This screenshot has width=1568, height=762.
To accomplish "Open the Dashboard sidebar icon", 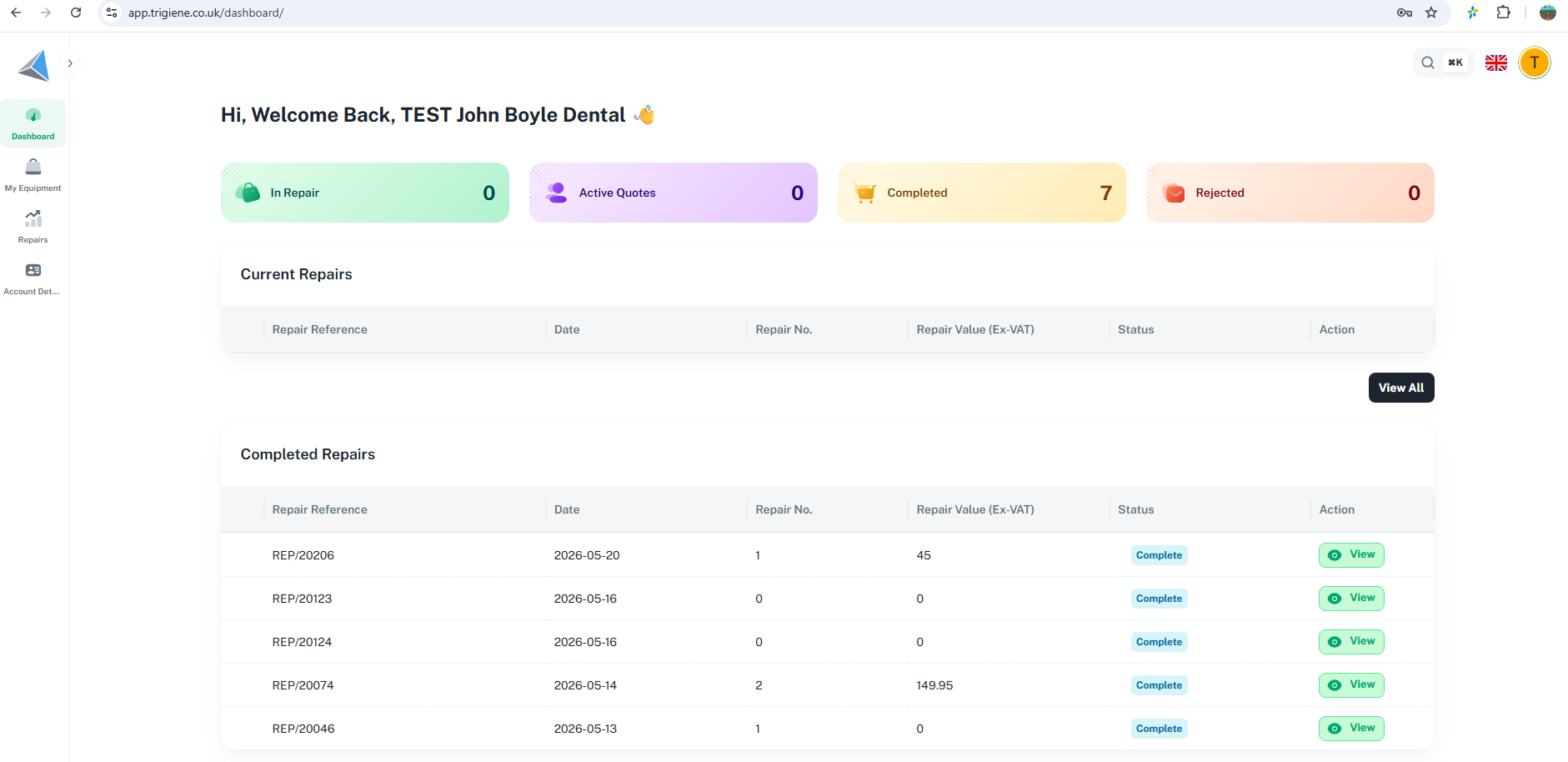I will click(x=33, y=123).
